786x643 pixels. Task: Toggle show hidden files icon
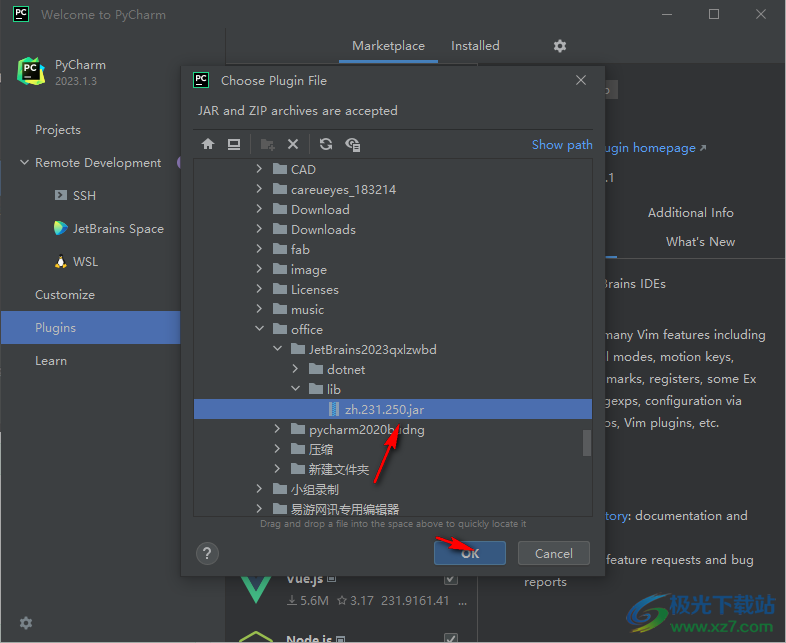352,144
